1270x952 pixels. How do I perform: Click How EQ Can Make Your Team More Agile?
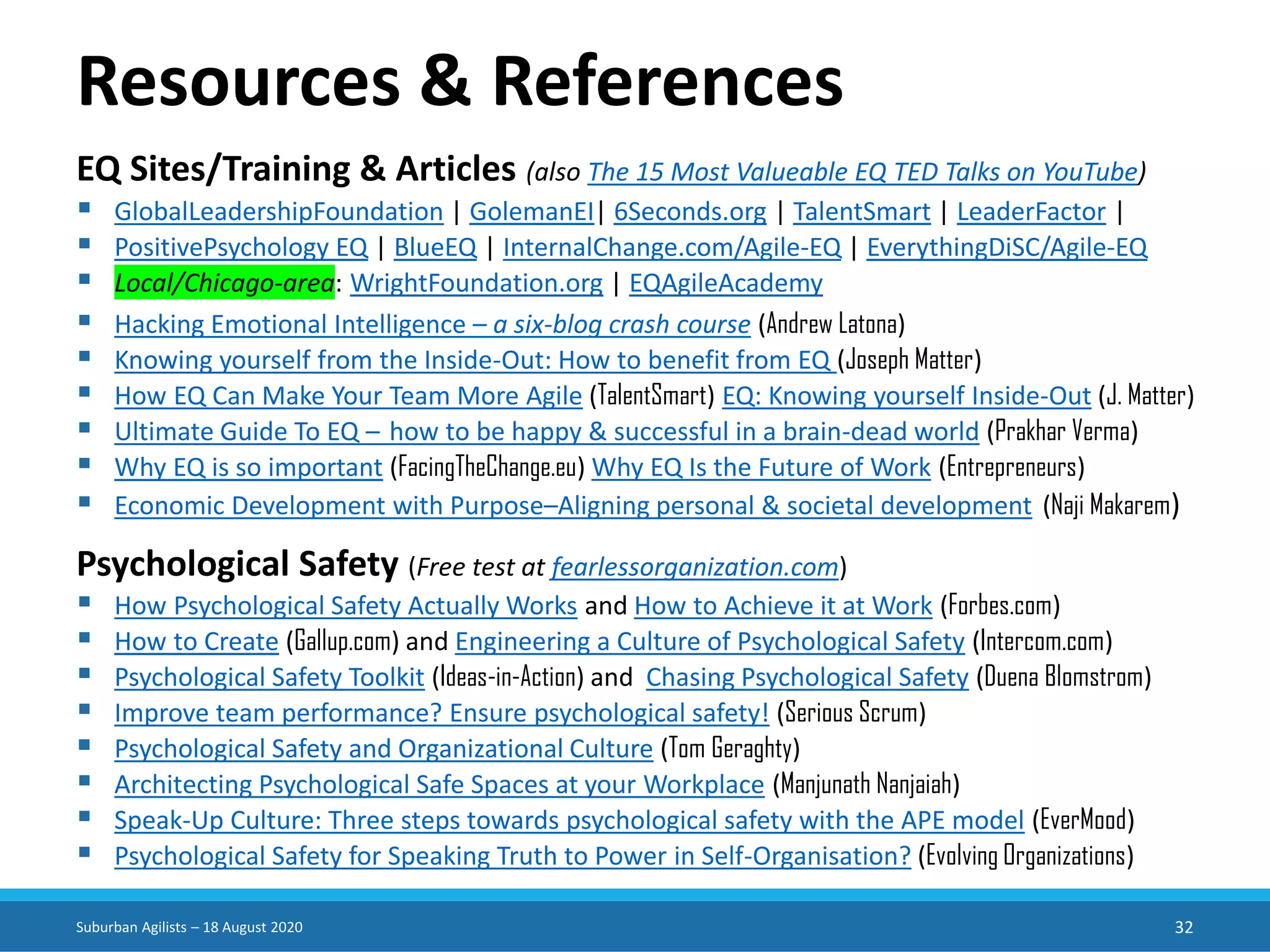click(x=348, y=396)
